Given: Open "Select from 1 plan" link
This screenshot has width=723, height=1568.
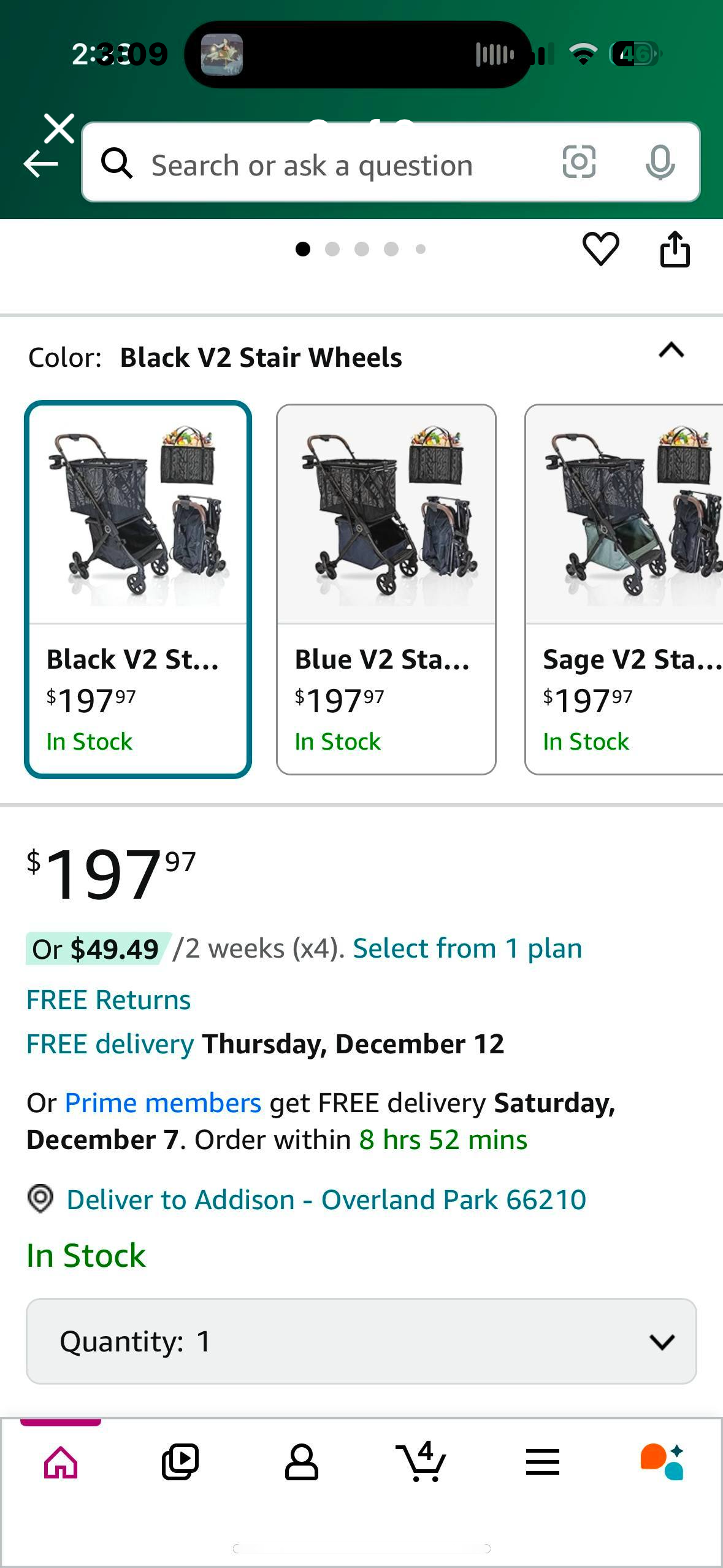Looking at the screenshot, I should [x=467, y=948].
